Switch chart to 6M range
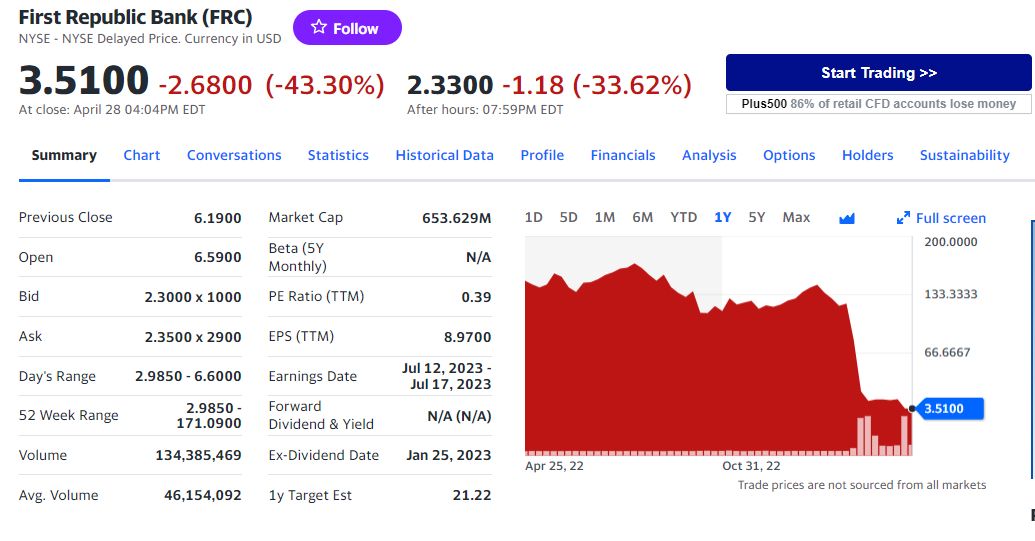 click(642, 218)
